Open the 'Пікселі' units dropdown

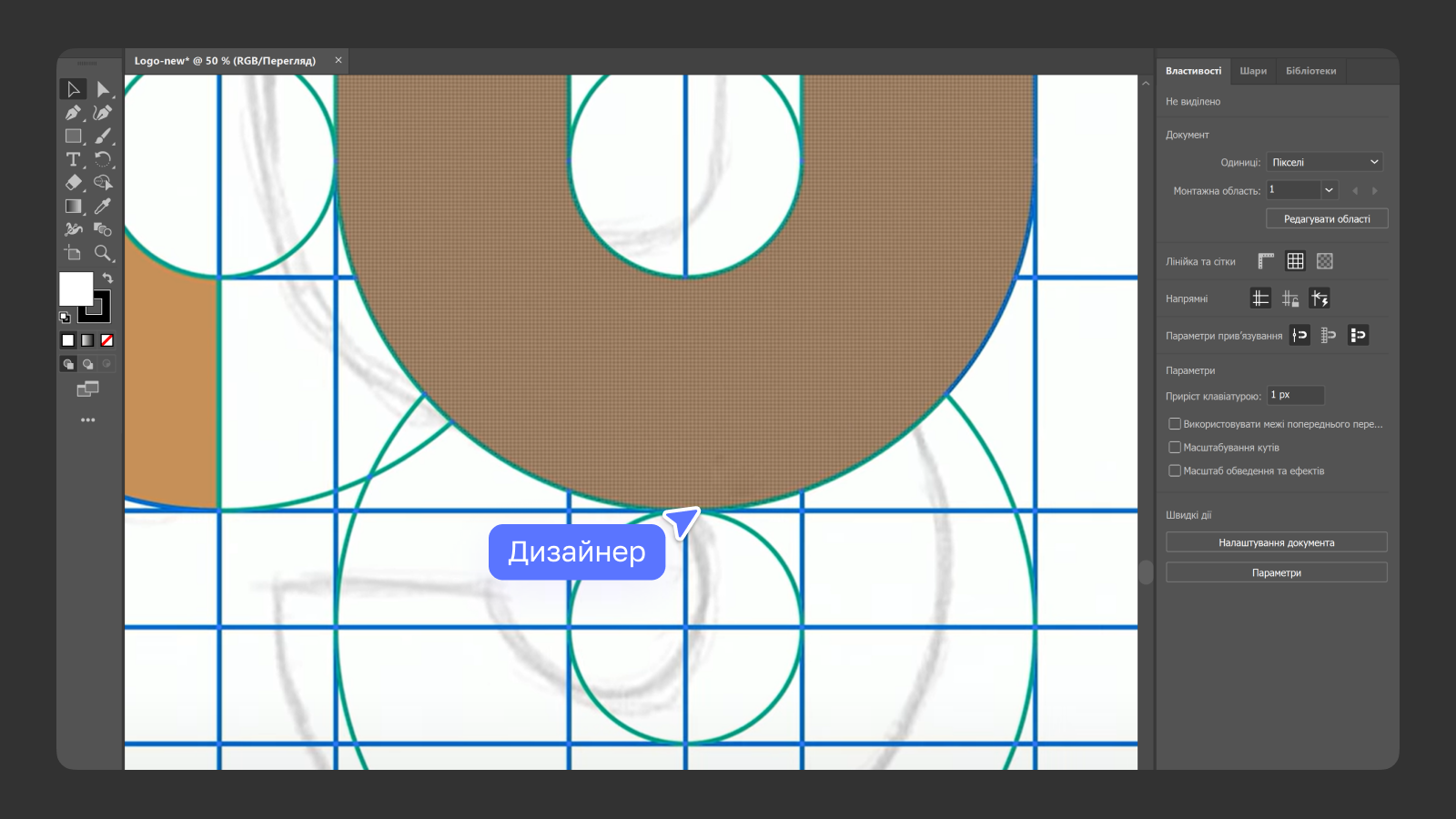1324,161
